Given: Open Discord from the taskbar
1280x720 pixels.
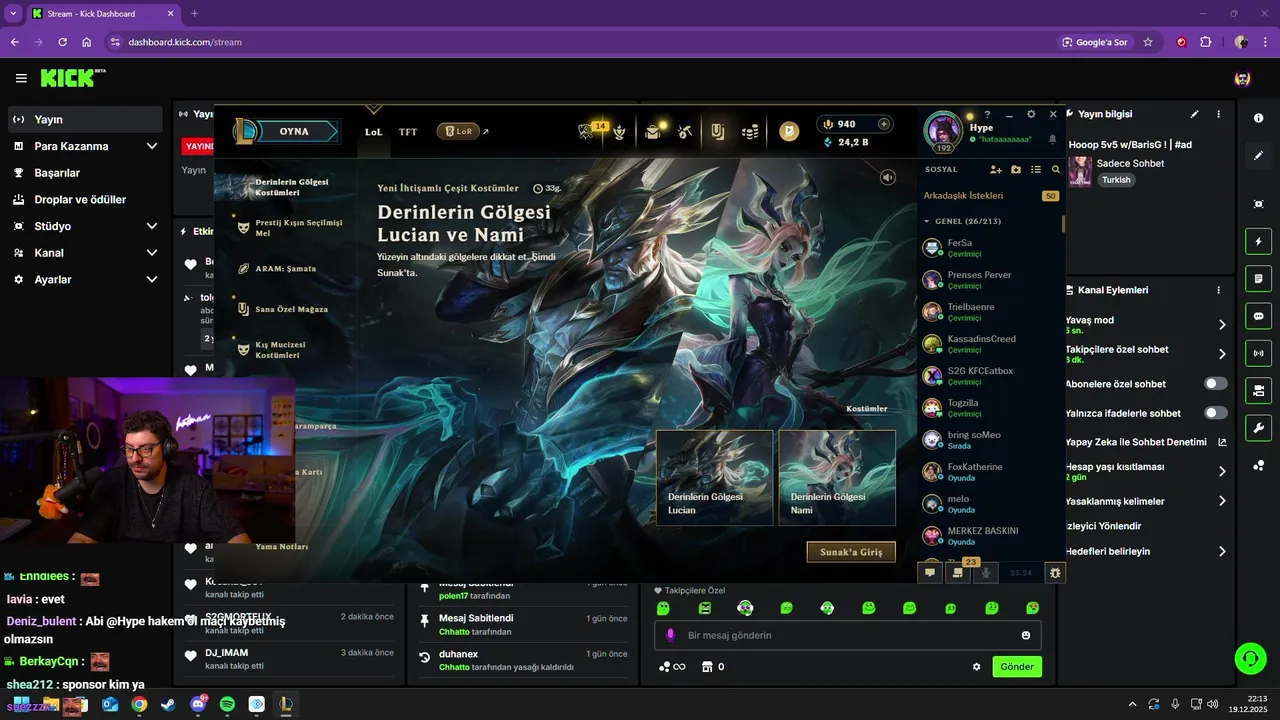Looking at the screenshot, I should 198,704.
